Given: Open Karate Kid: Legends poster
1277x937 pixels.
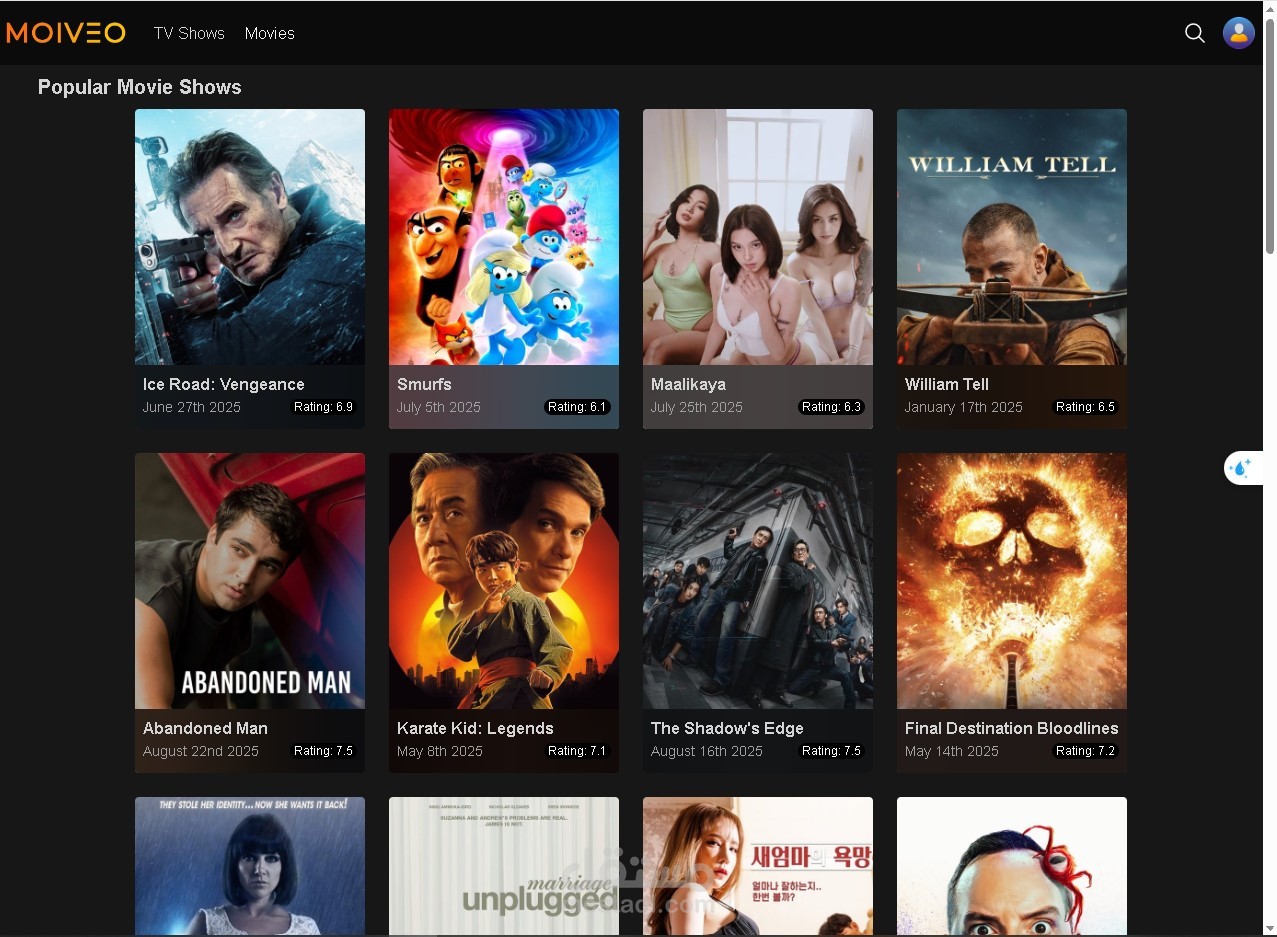Looking at the screenshot, I should click(504, 581).
